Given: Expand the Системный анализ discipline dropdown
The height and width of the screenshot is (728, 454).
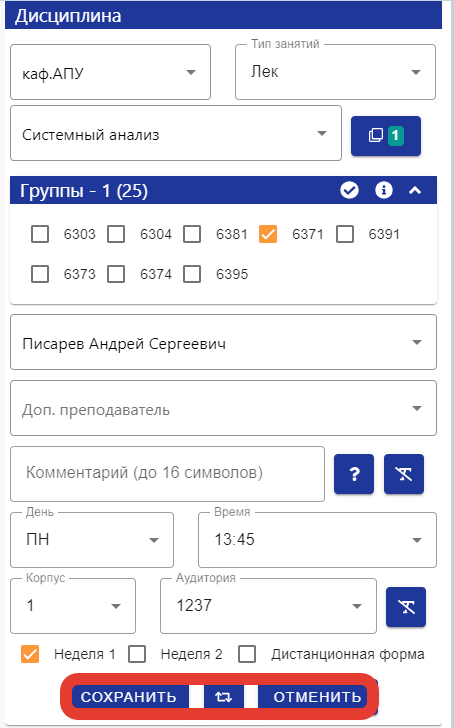Looking at the screenshot, I should tap(176, 133).
